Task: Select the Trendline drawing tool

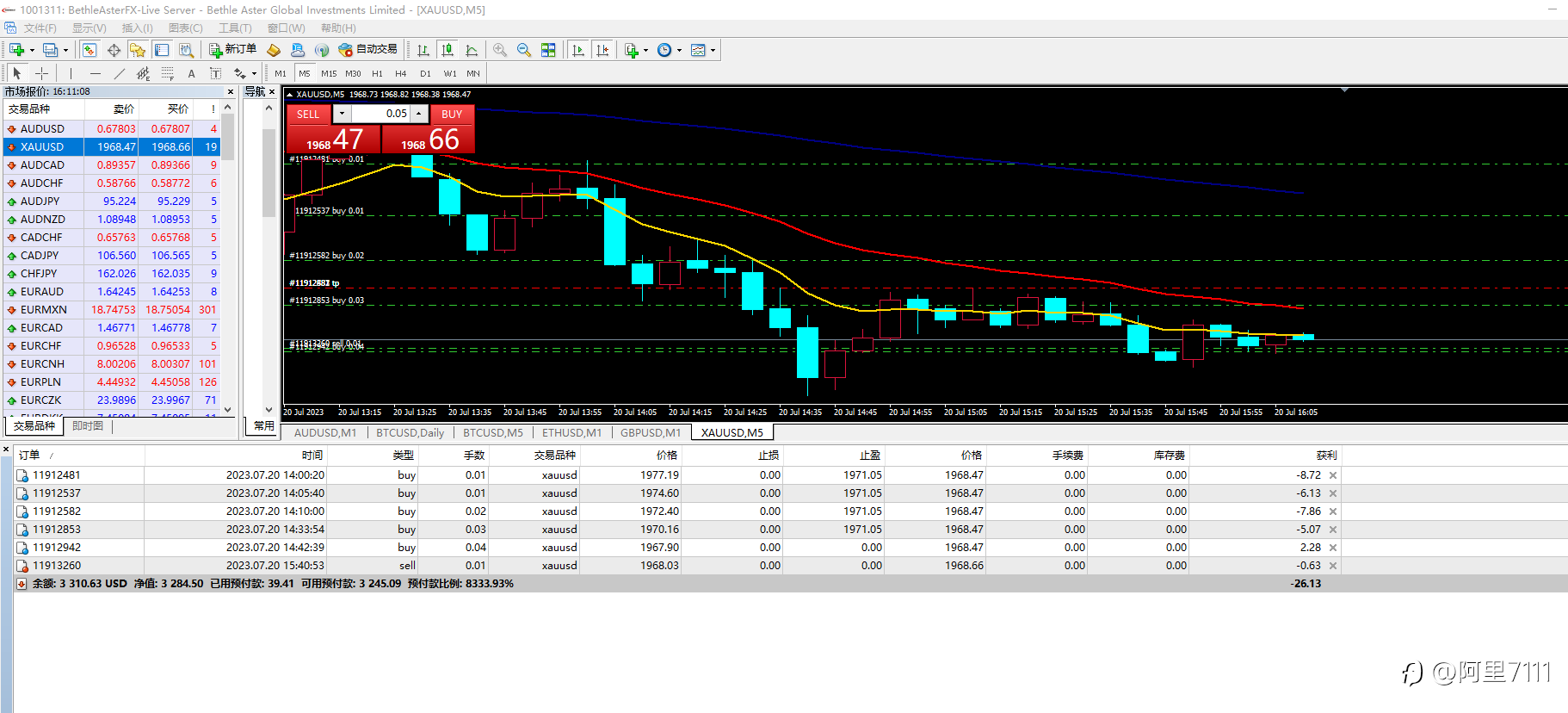Action: (120, 73)
